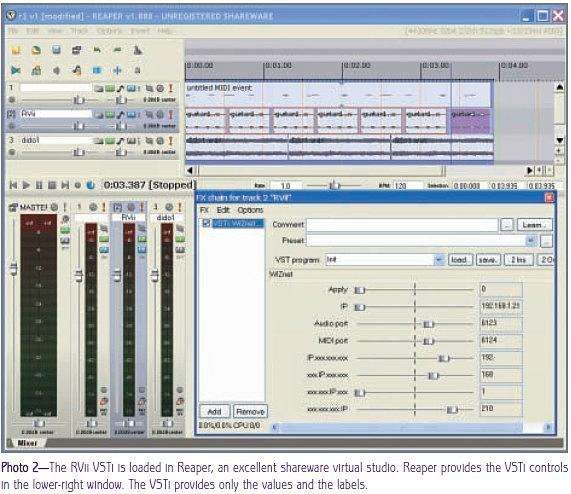Jump to project end with the skip-forward button
Viewport: 571px width, 494px height.
point(65,185)
